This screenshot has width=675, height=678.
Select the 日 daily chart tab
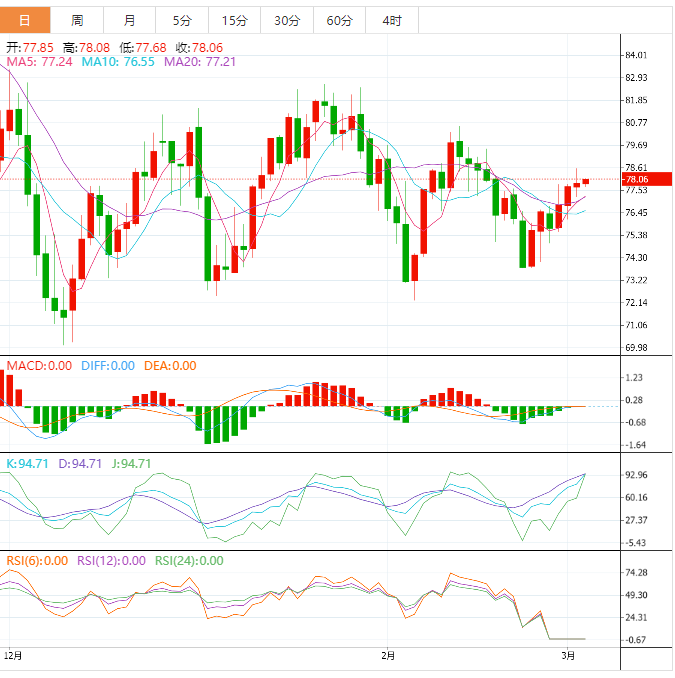point(25,20)
